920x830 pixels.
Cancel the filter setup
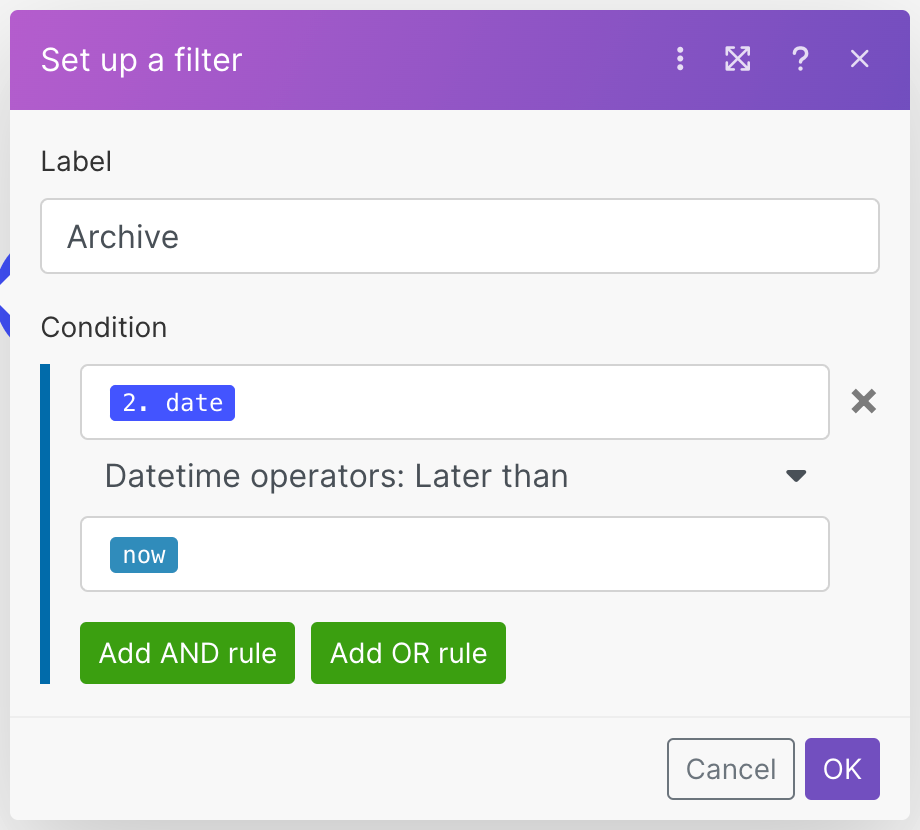(x=730, y=769)
